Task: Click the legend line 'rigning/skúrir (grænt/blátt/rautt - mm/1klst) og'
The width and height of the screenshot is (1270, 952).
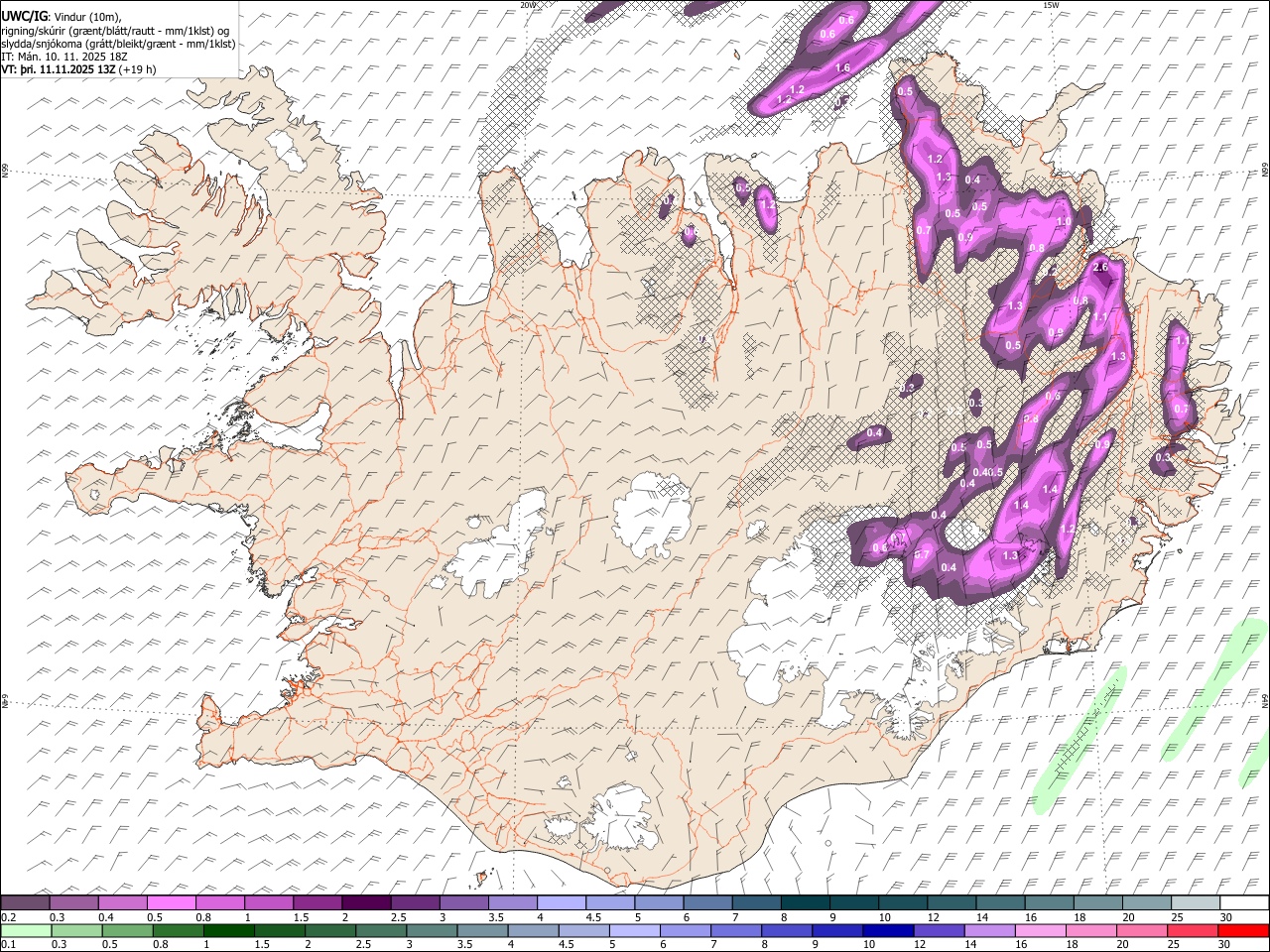Action: (x=114, y=30)
